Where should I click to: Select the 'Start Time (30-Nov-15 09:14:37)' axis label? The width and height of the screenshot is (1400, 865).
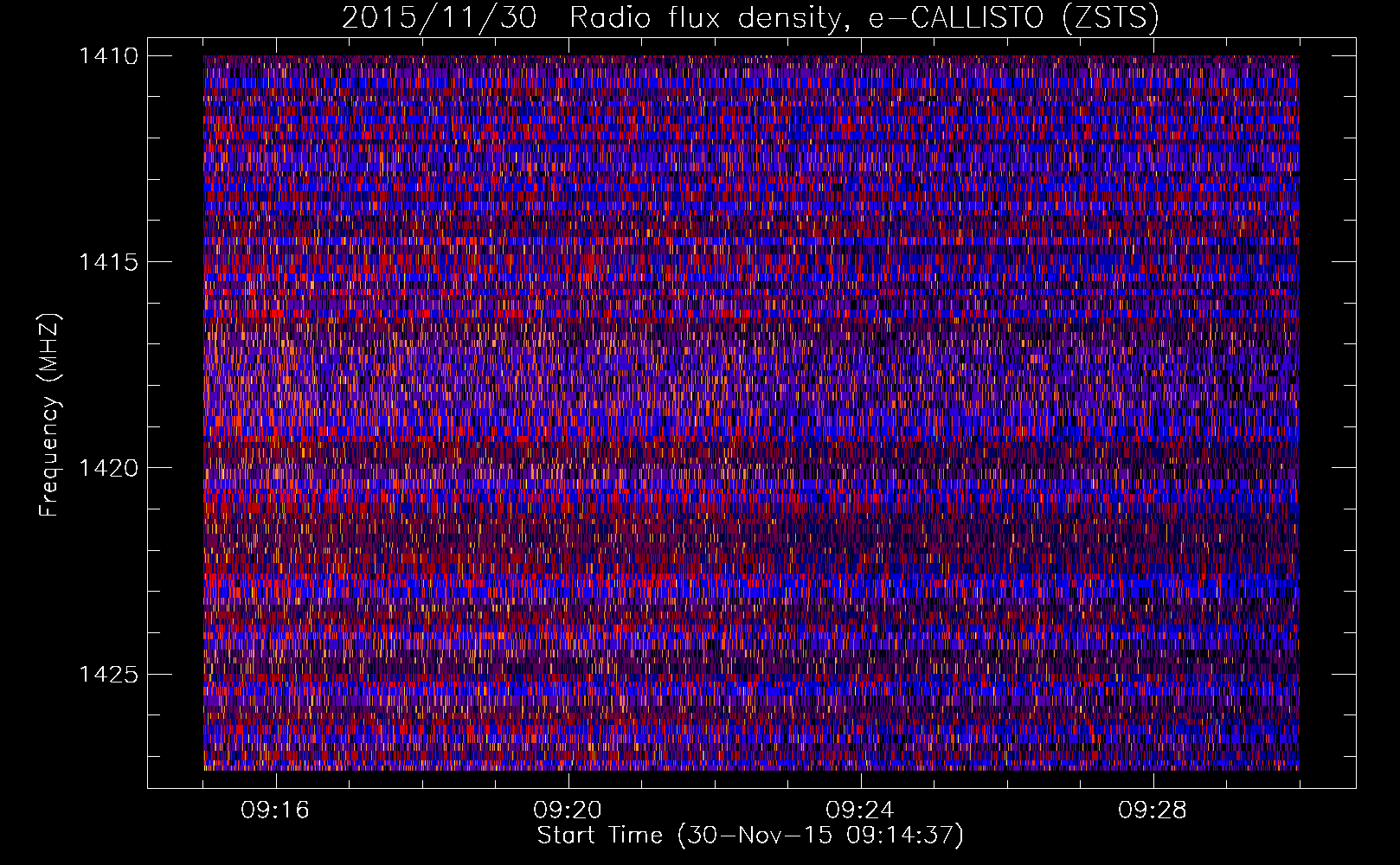pyautogui.click(x=750, y=836)
